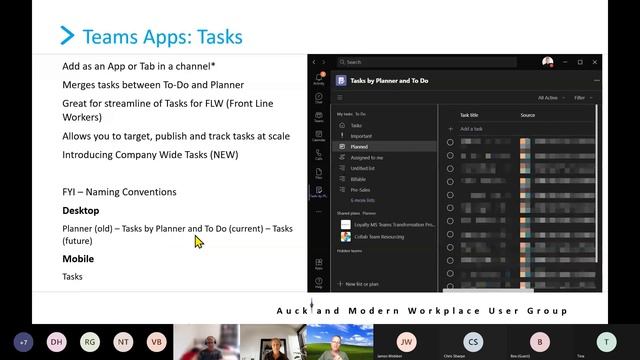Screen dimensions: 640x360
Task: Select the B guest participant tile
Action: tap(540, 342)
